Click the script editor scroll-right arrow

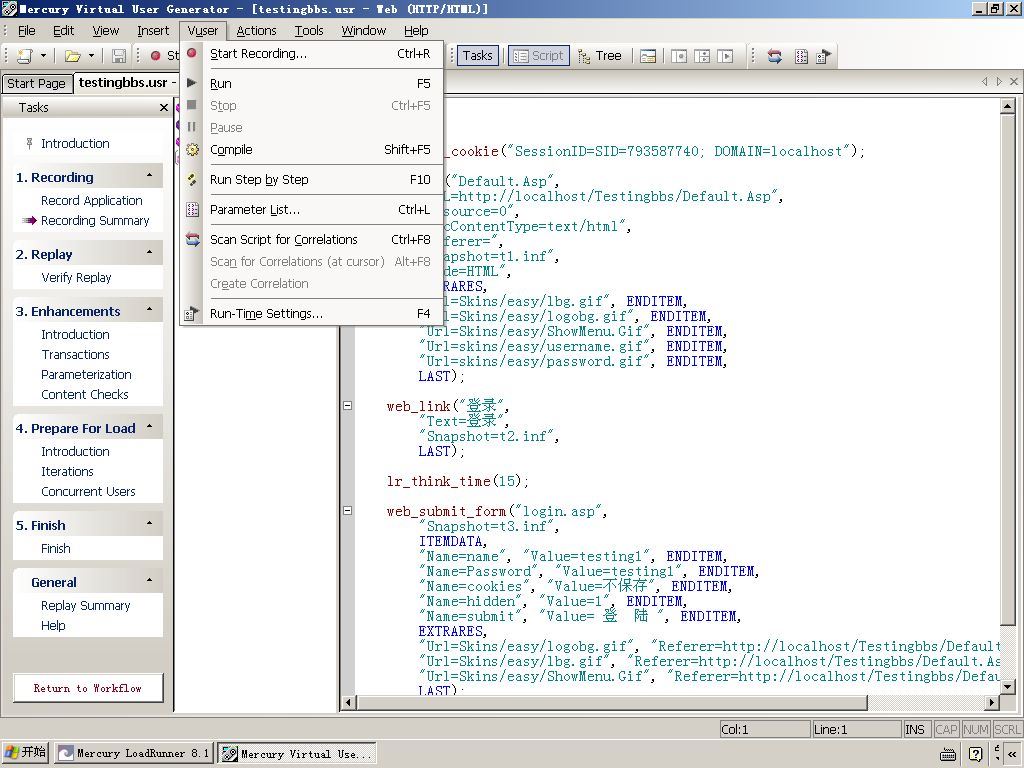(x=992, y=703)
